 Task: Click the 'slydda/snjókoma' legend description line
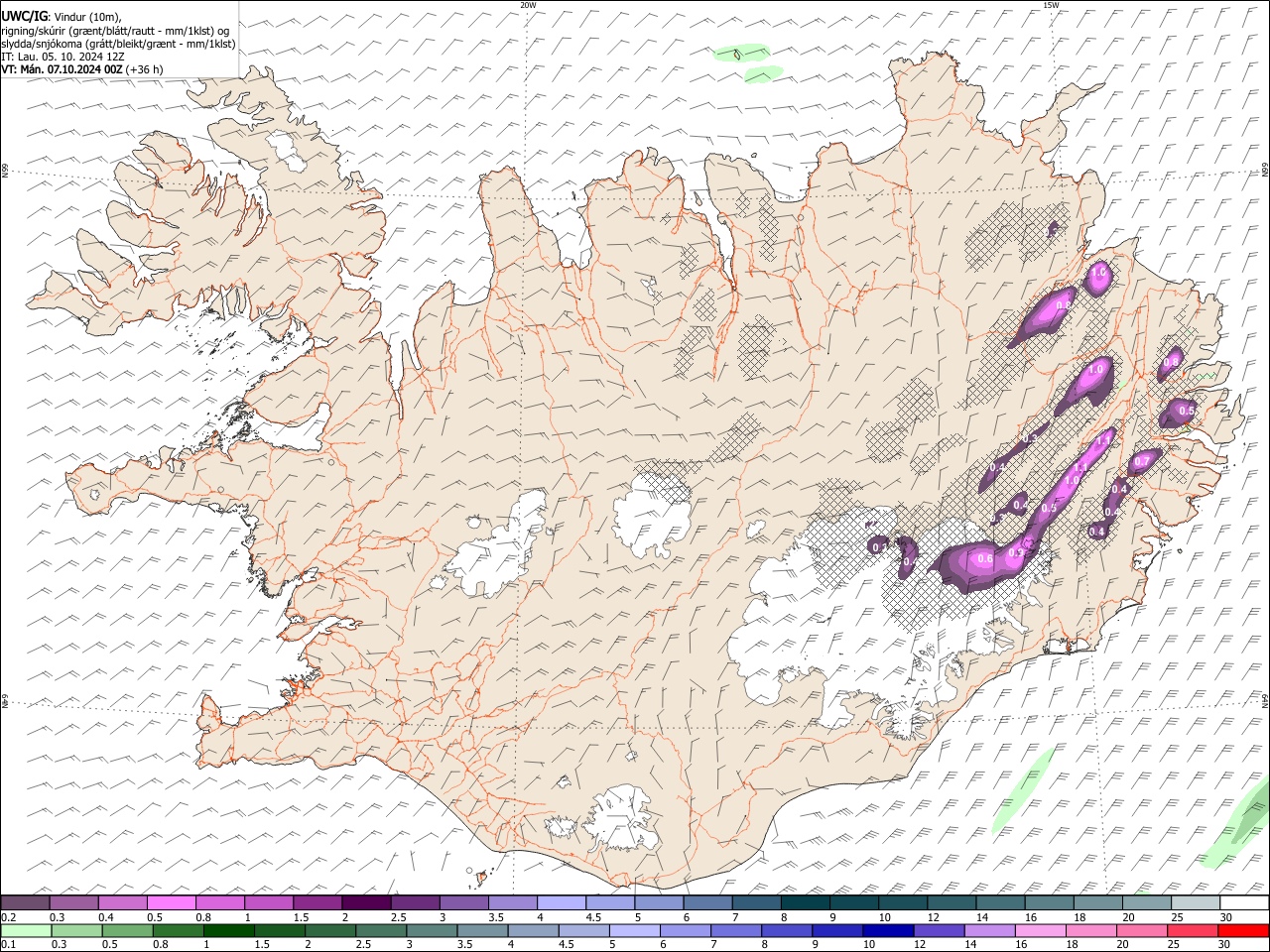click(x=118, y=44)
